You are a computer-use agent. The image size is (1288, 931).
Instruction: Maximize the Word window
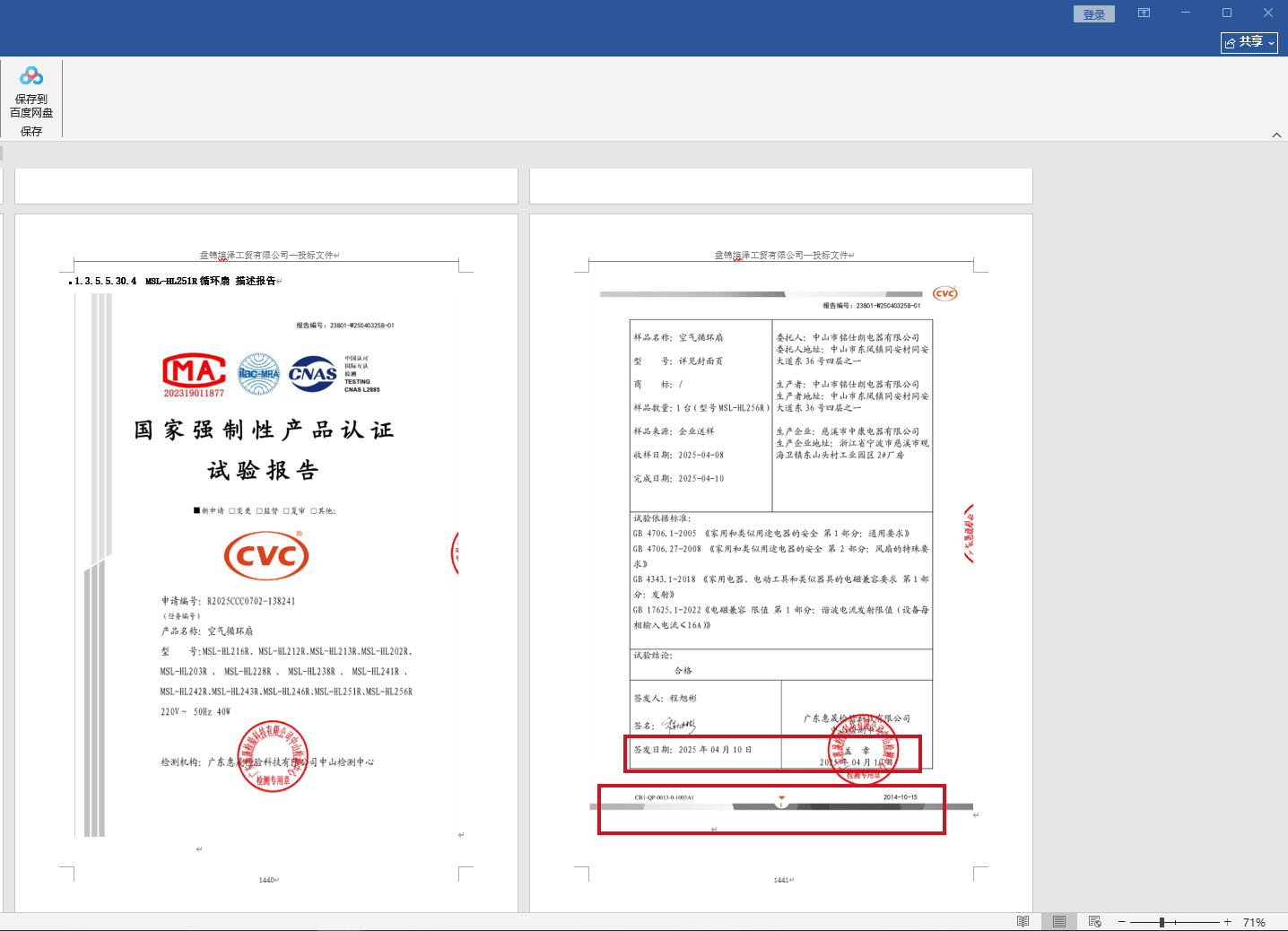tap(1227, 13)
